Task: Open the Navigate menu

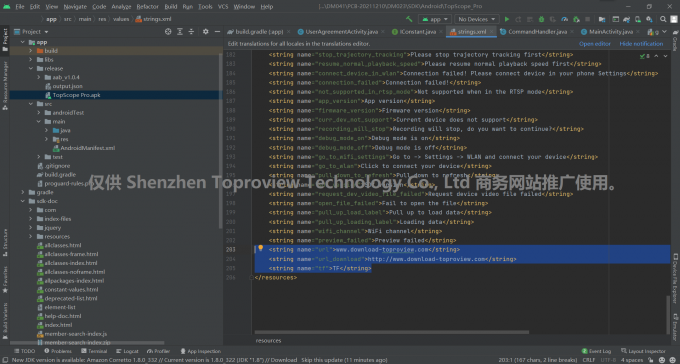Action: click(x=75, y=7)
